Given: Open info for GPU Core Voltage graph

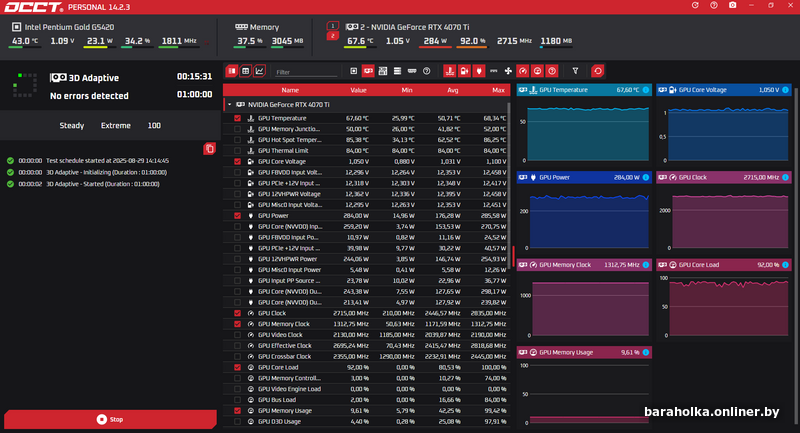Looking at the screenshot, I should point(785,90).
